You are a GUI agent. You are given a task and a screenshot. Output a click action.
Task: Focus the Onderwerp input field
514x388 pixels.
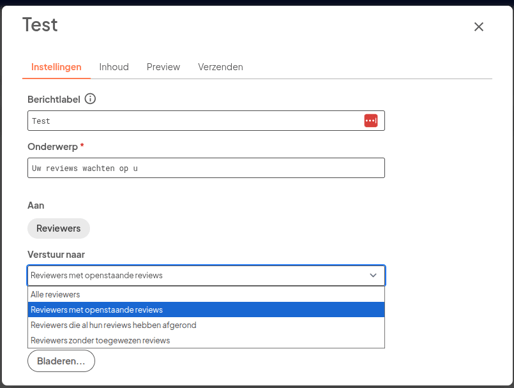tap(206, 168)
